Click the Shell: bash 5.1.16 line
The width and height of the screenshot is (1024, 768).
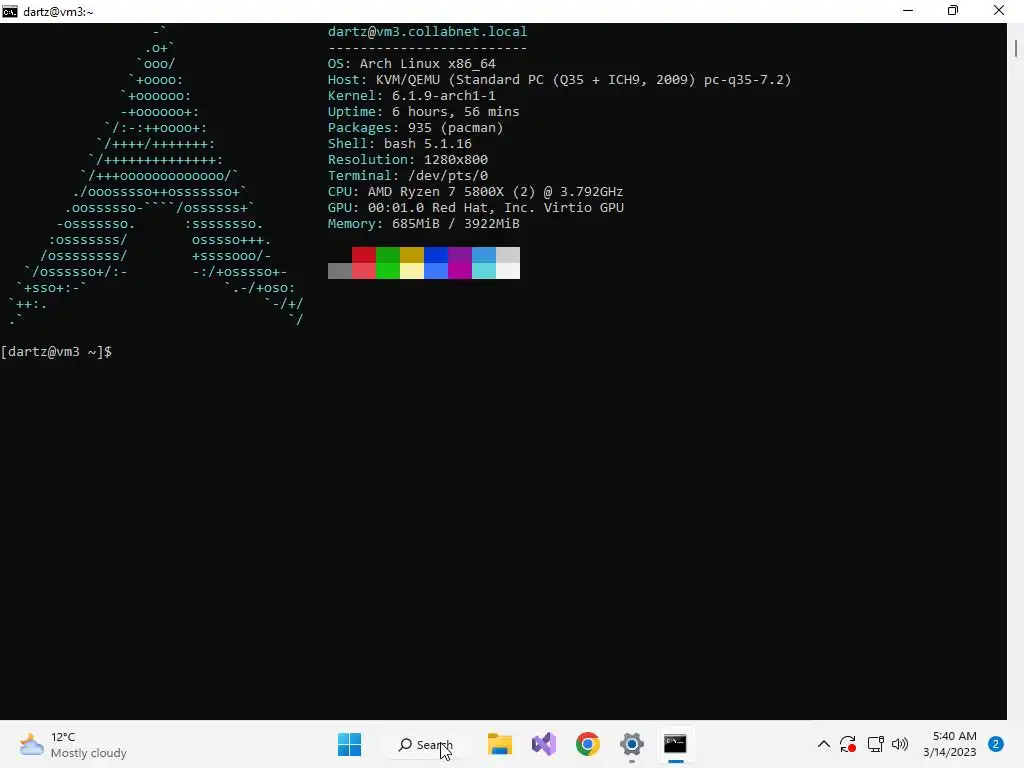coord(400,144)
